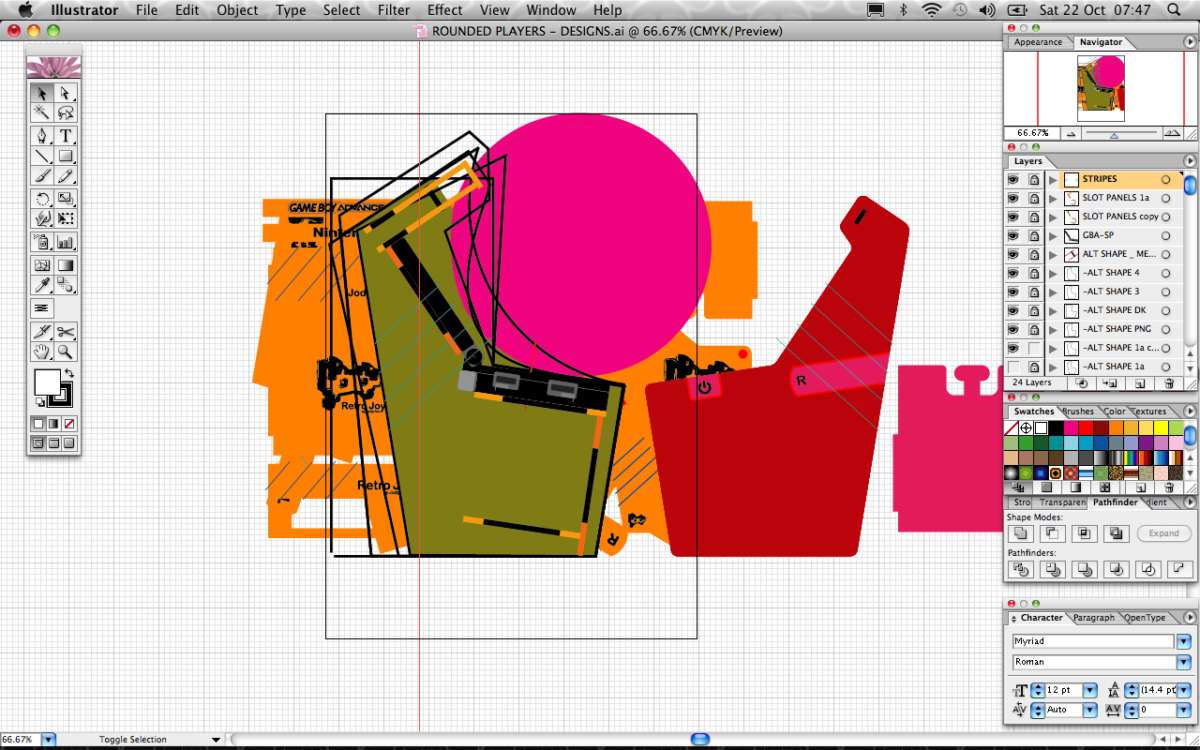Select the Eyedropper tool
The width and height of the screenshot is (1200, 750).
point(42,287)
